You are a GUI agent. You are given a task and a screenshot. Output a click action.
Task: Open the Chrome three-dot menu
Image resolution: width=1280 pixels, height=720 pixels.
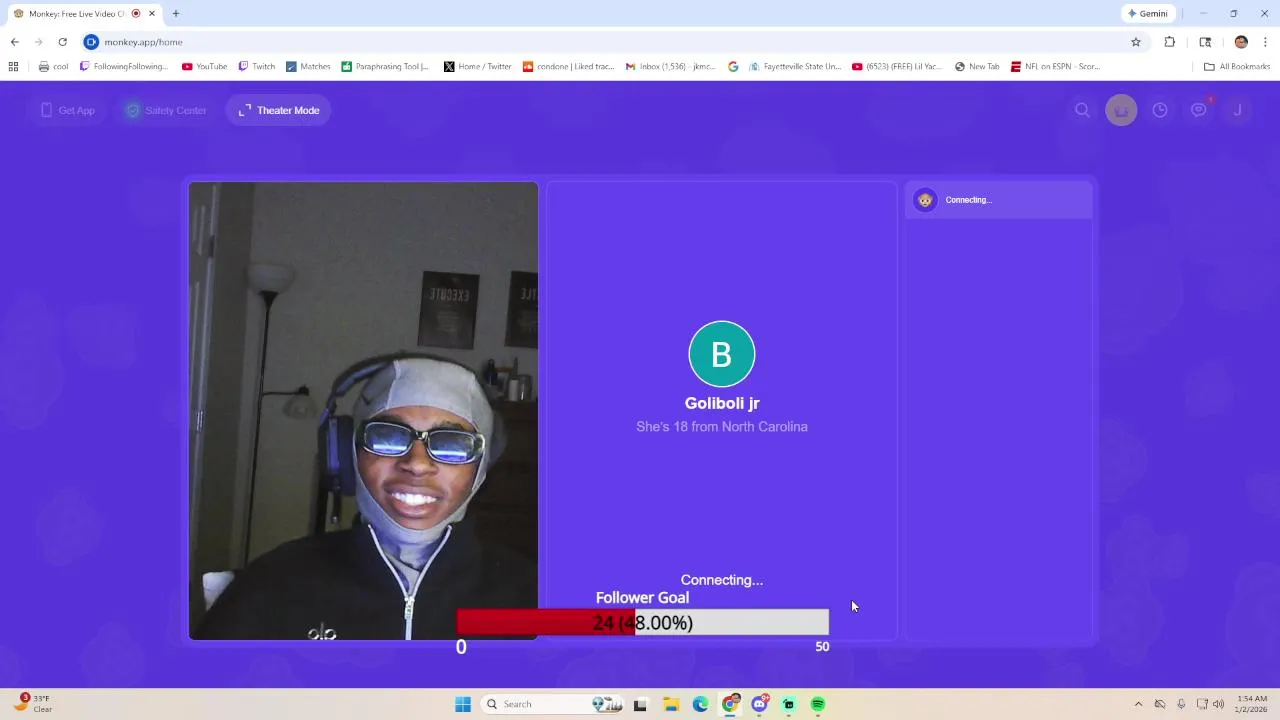[x=1265, y=42]
